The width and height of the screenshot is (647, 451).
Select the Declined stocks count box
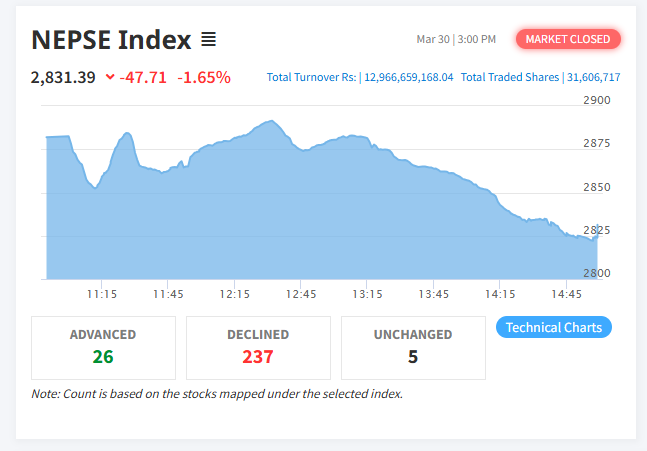(x=258, y=347)
